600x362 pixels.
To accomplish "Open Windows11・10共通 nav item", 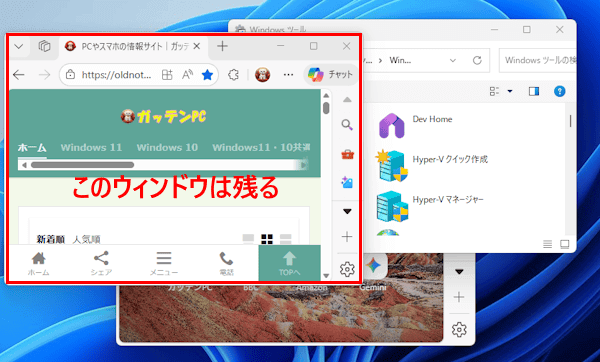I will pyautogui.click(x=261, y=148).
